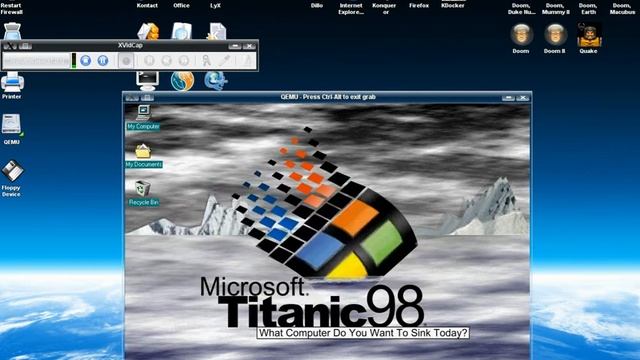Select the icon under the Kontact label
Viewport: 640px width, 360px height.
pyautogui.click(x=148, y=31)
